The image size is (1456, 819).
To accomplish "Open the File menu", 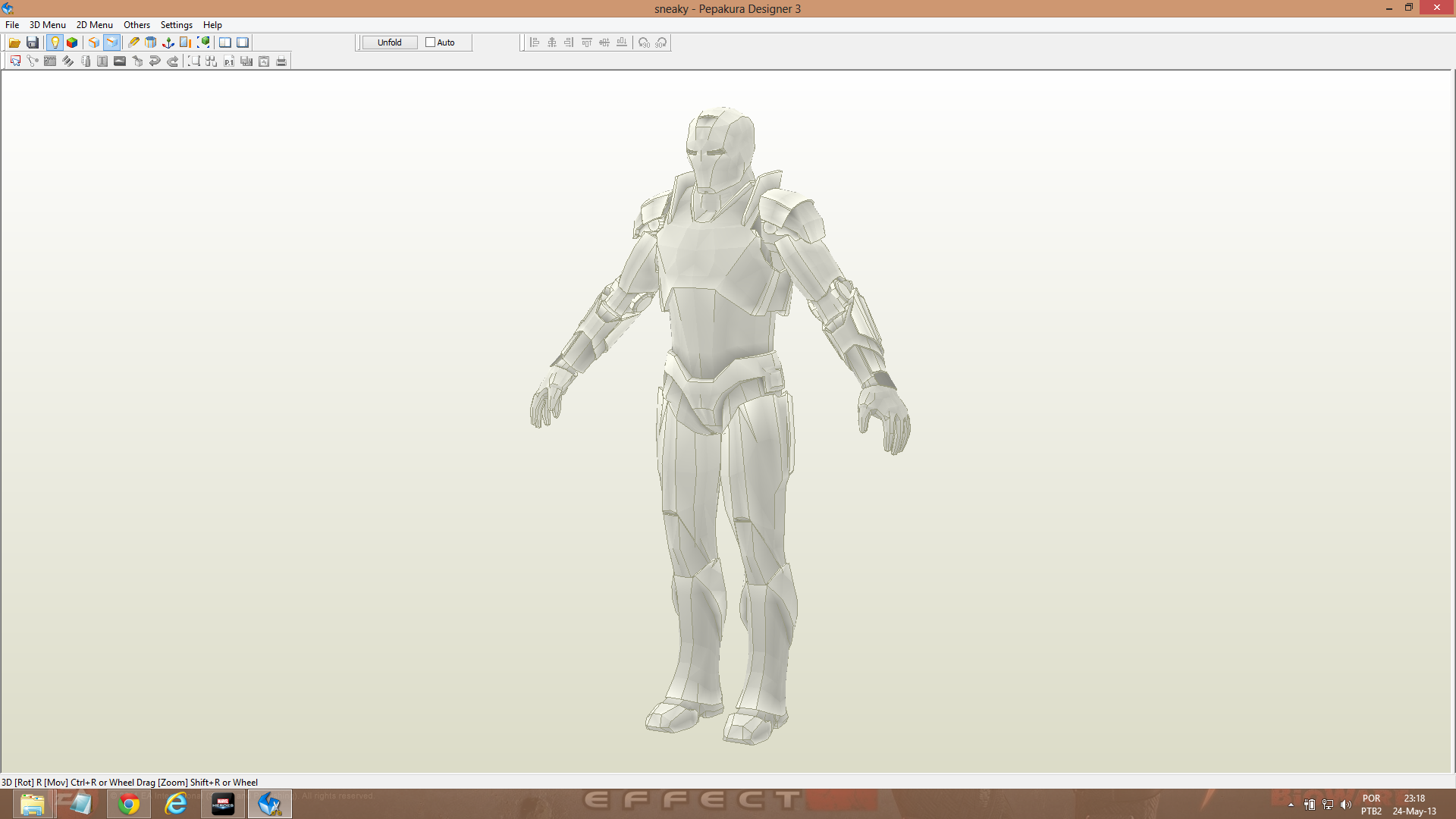I will tap(12, 25).
